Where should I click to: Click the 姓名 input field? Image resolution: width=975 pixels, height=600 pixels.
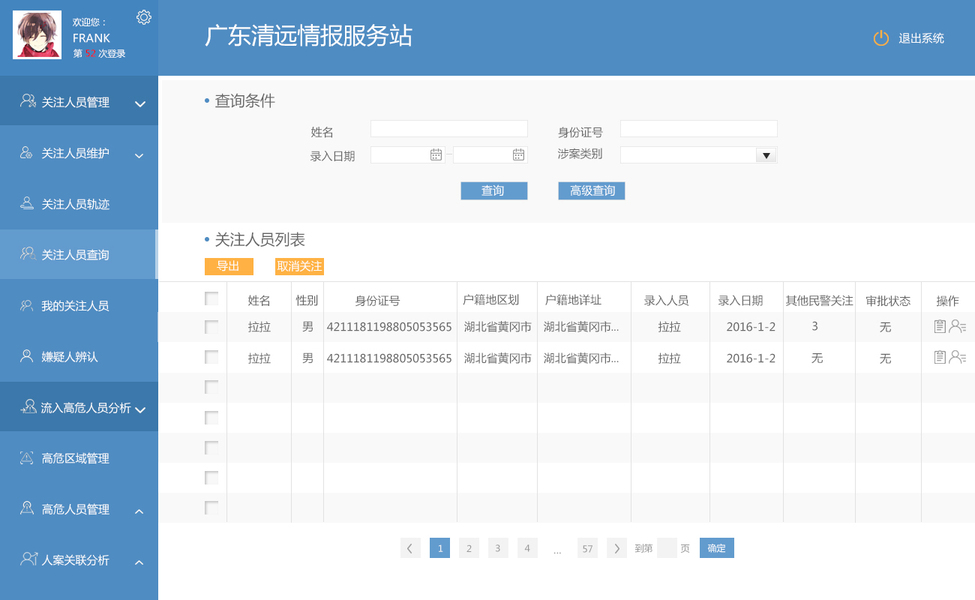tap(449, 129)
